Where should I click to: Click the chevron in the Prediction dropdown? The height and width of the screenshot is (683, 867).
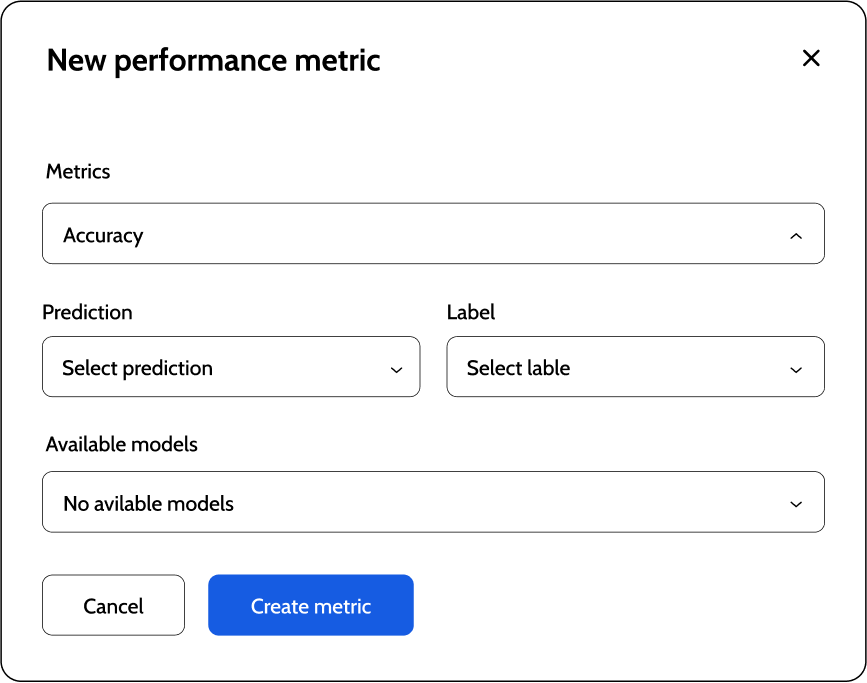396,369
